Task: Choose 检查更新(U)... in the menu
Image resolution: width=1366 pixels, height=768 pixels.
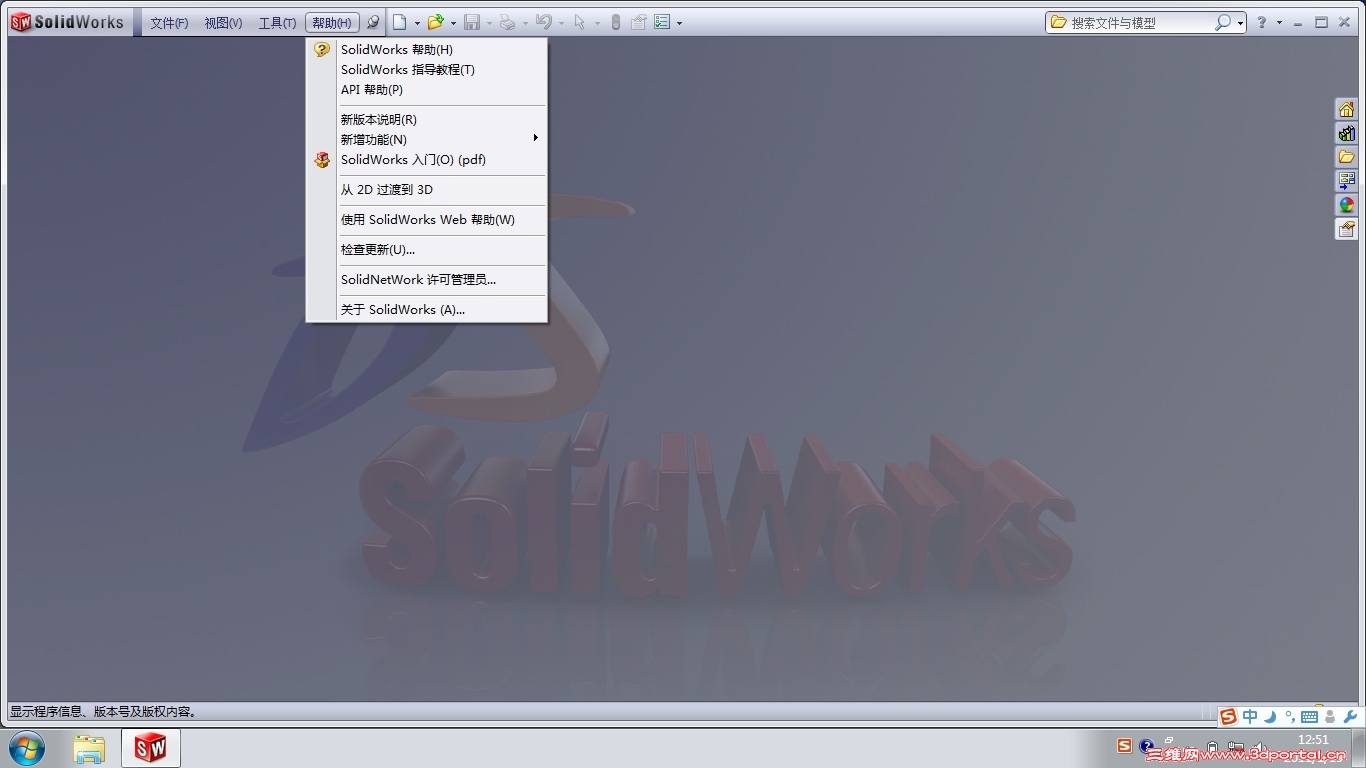Action: pyautogui.click(x=427, y=249)
